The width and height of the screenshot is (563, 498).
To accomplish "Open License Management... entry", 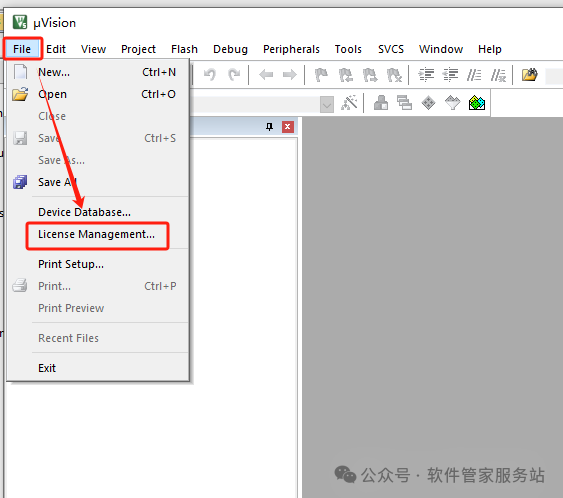I will 98,234.
